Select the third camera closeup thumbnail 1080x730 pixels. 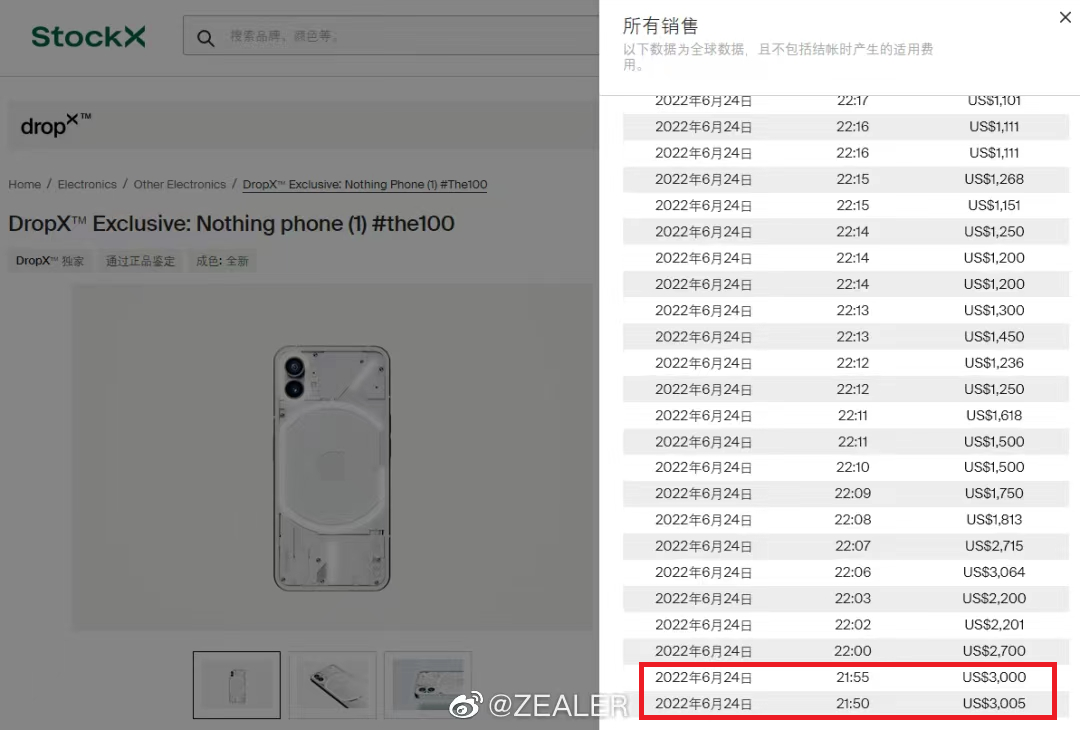428,685
